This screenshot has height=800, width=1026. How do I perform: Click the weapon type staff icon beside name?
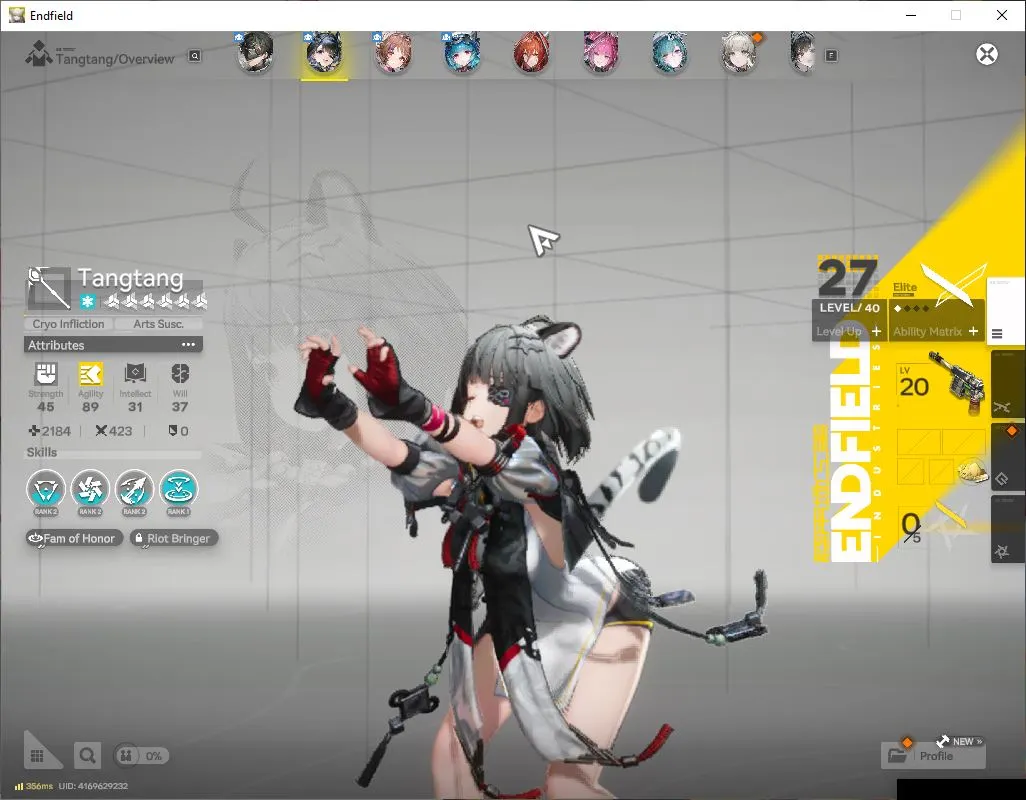(48, 287)
